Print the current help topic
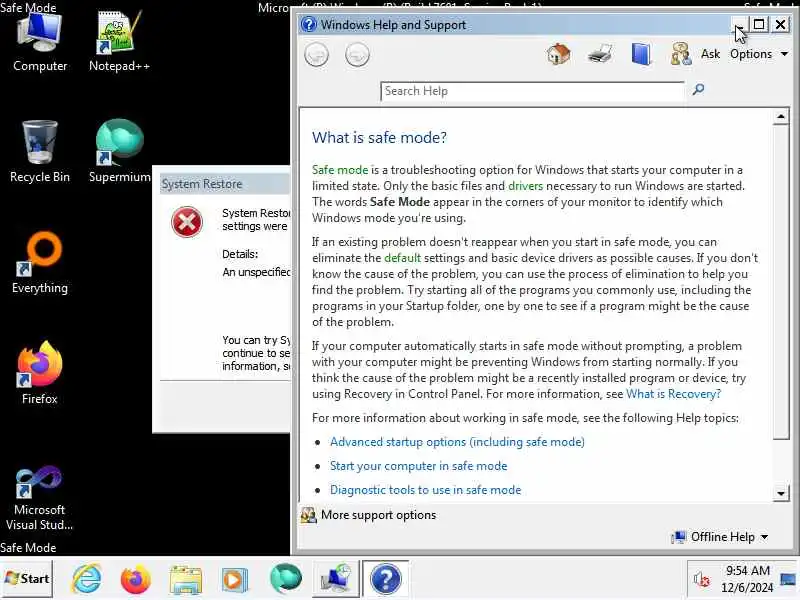Screen dimensions: 800x600 [x=599, y=54]
